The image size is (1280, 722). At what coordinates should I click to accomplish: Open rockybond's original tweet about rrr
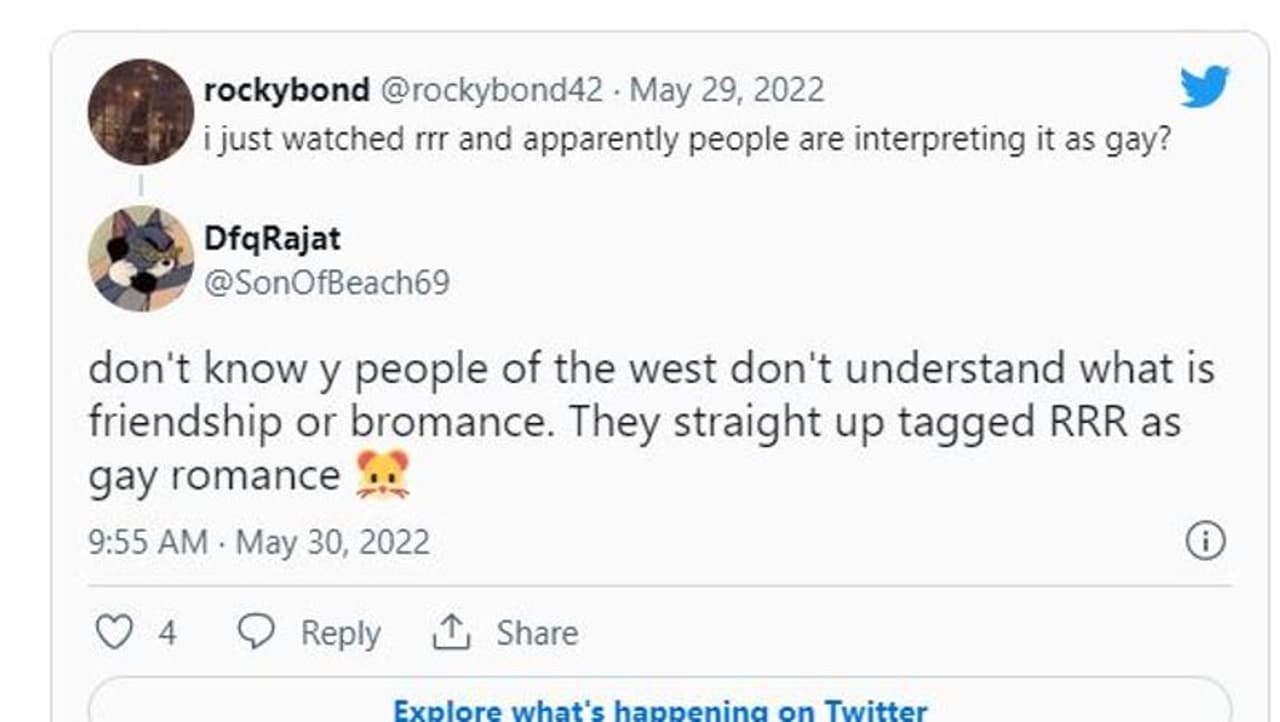tap(686, 139)
